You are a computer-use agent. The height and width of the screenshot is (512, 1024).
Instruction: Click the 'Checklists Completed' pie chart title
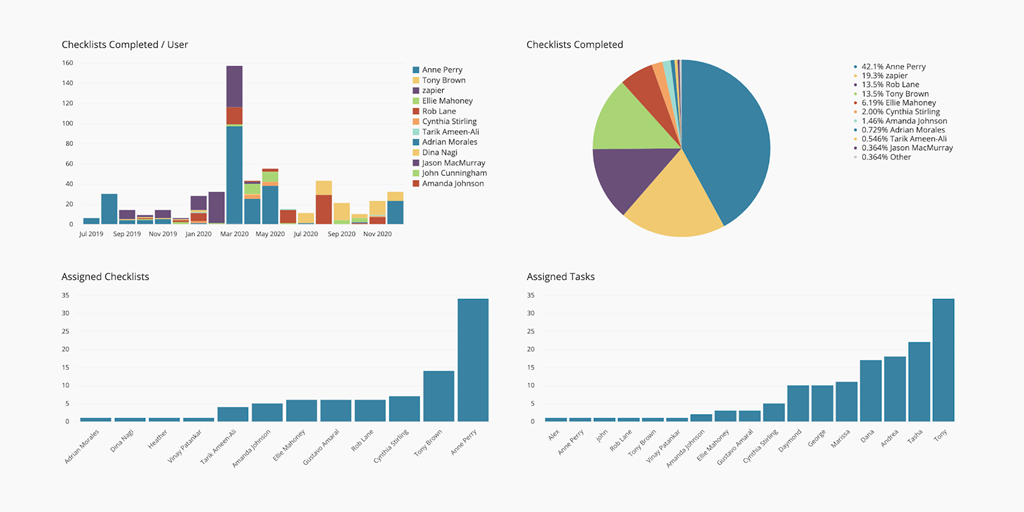575,44
